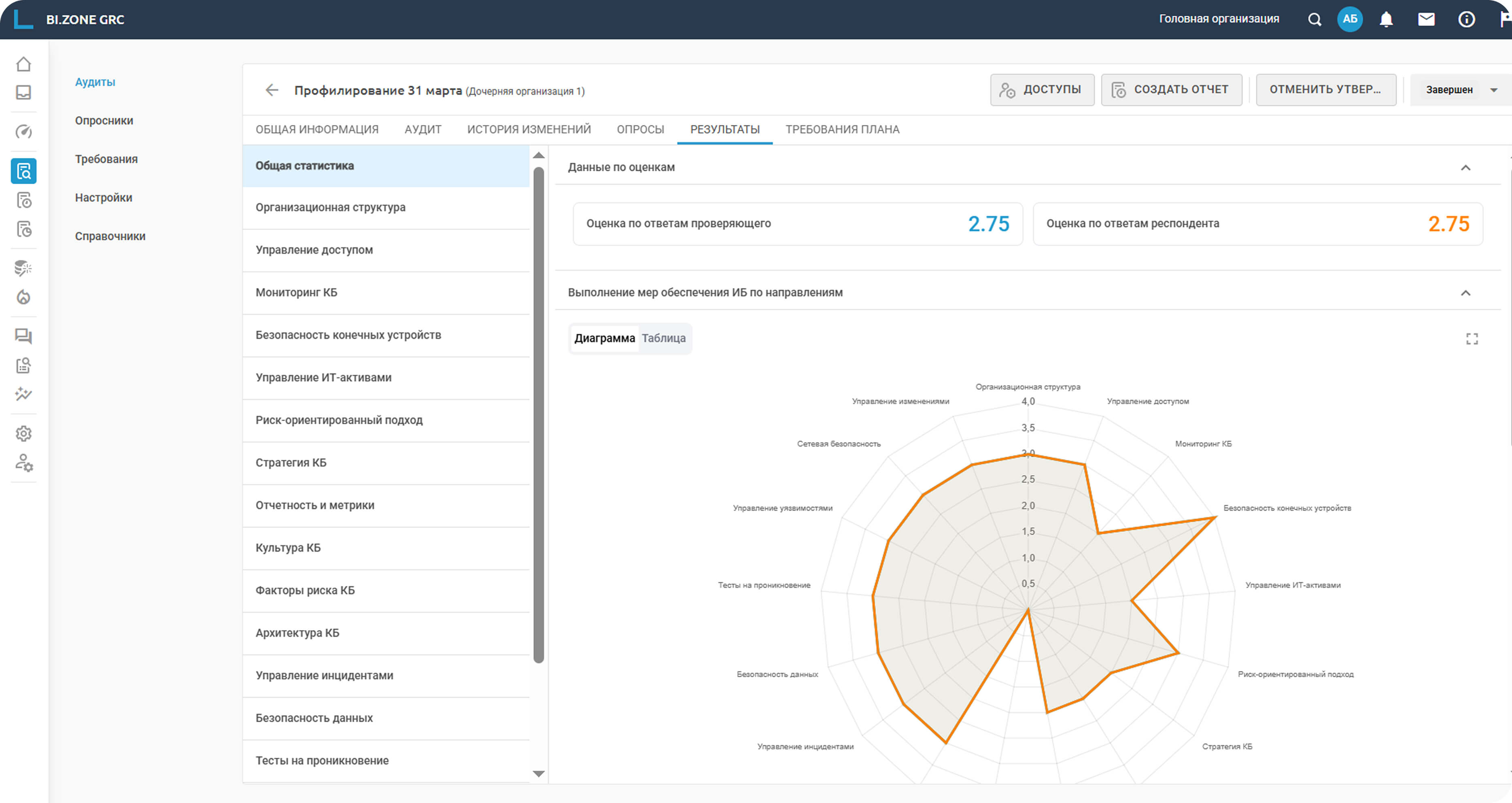
Task: Go to Настройки in the side menu
Action: tap(103, 198)
